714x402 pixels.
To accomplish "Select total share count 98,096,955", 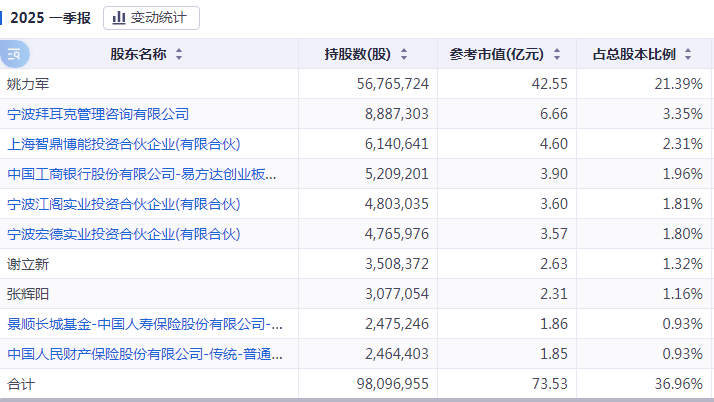I will (393, 384).
